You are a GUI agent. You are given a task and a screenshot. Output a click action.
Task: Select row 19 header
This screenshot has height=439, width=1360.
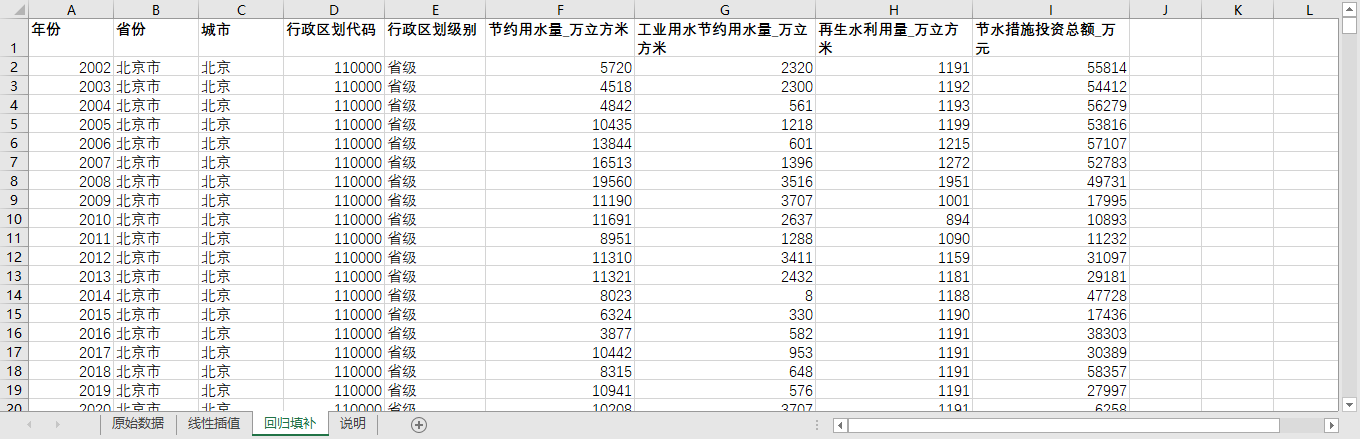click(x=14, y=391)
